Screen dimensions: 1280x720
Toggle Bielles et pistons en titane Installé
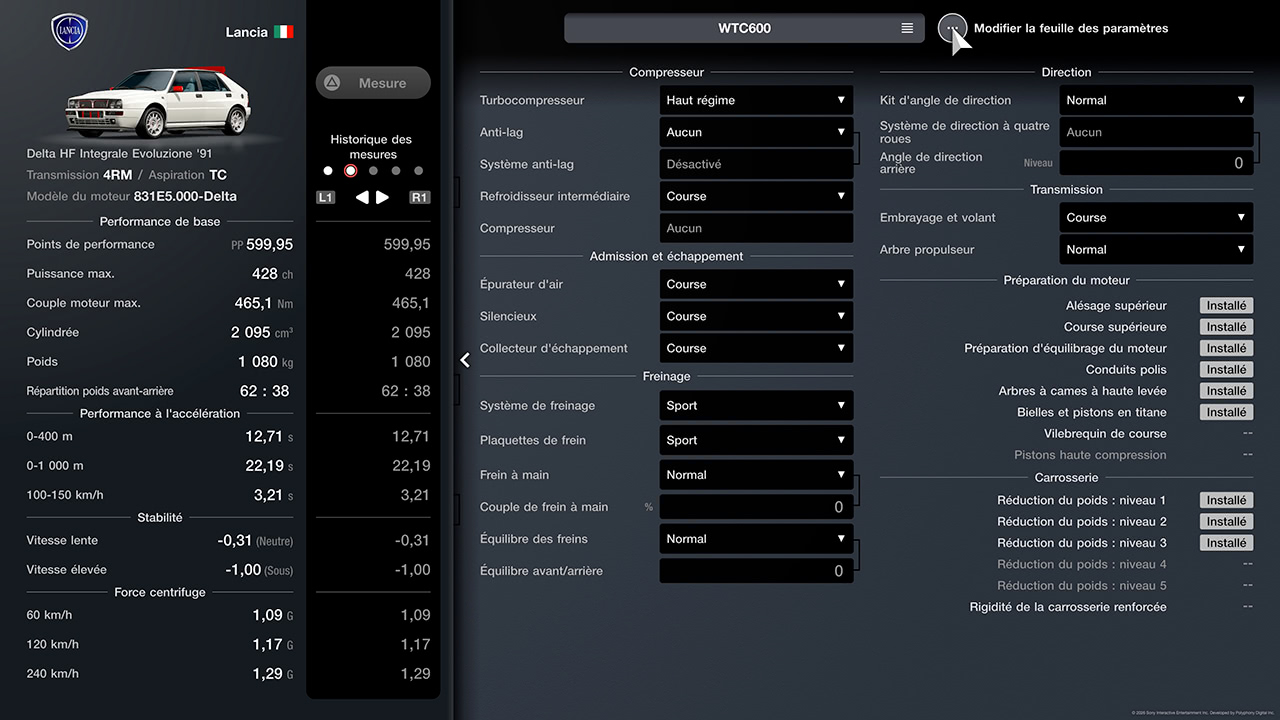[1226, 412]
